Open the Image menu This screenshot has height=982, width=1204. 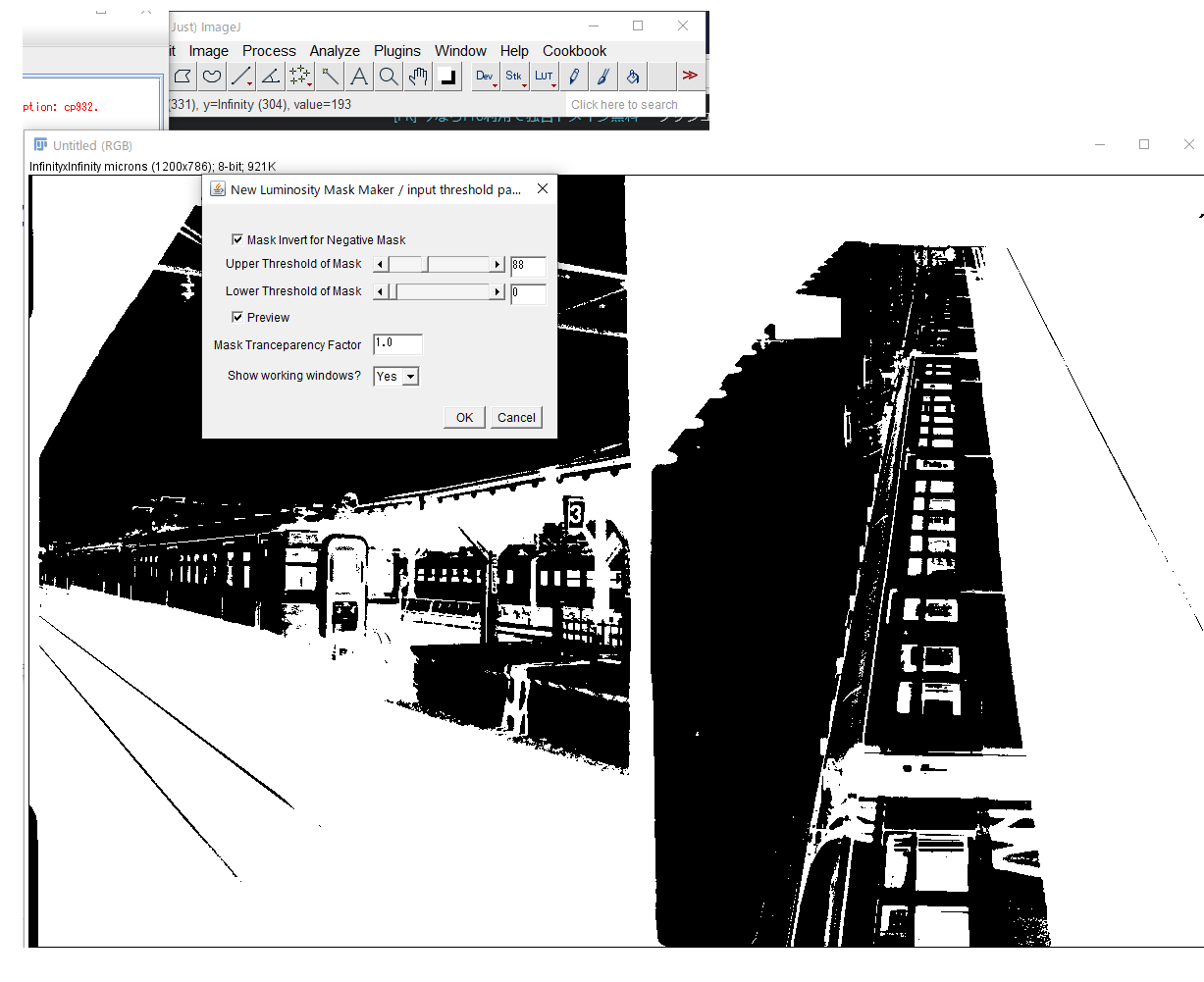(209, 51)
